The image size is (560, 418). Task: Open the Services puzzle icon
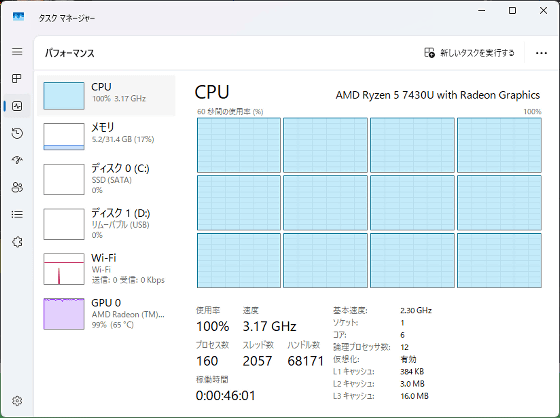pos(17,242)
